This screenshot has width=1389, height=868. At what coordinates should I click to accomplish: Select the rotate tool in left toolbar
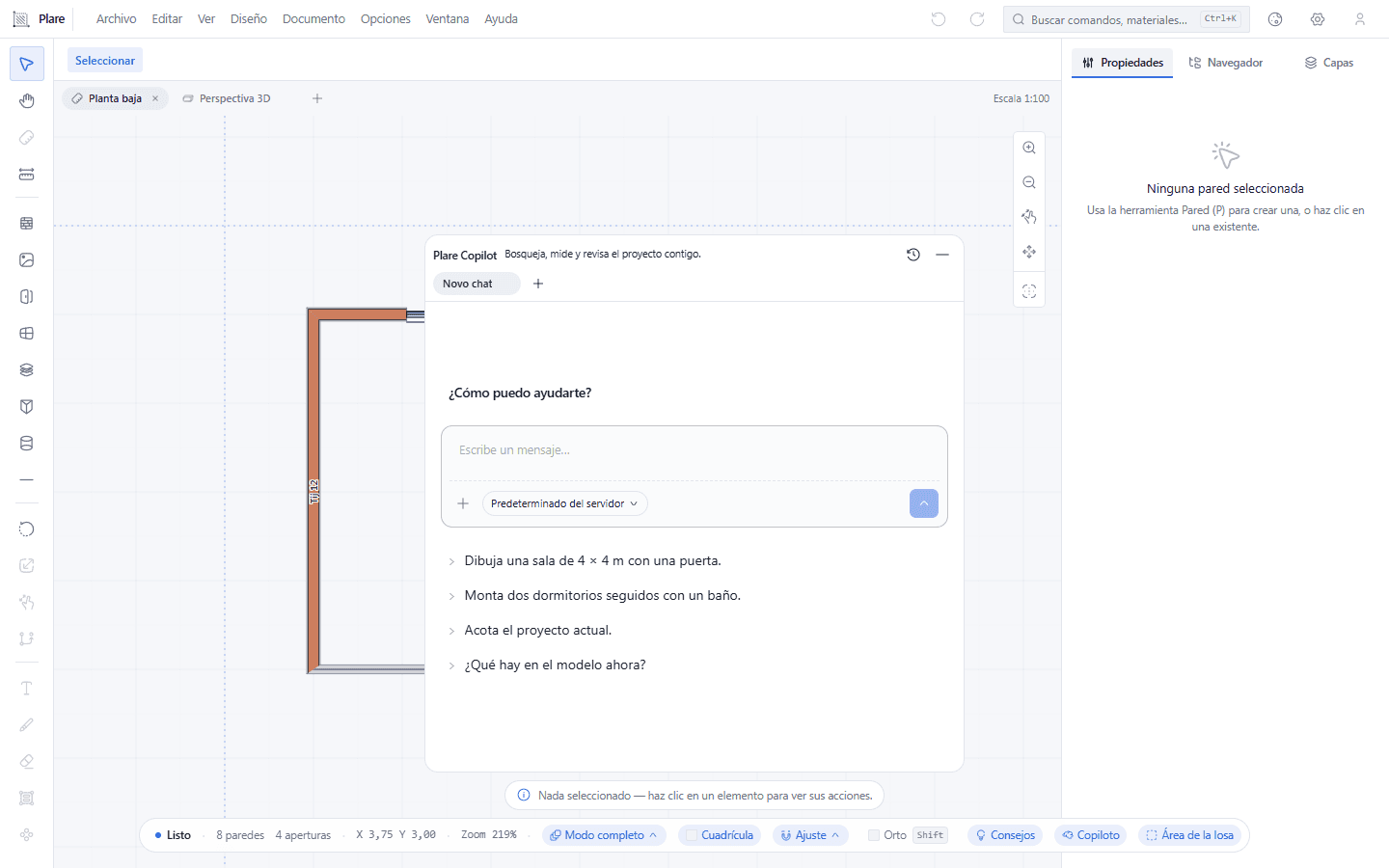[x=27, y=529]
